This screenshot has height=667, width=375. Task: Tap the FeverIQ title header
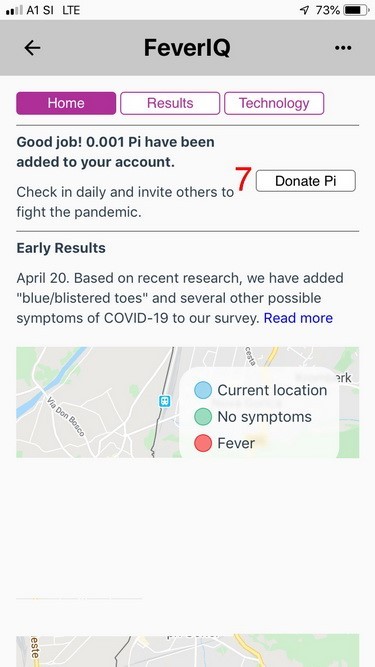(x=187, y=48)
